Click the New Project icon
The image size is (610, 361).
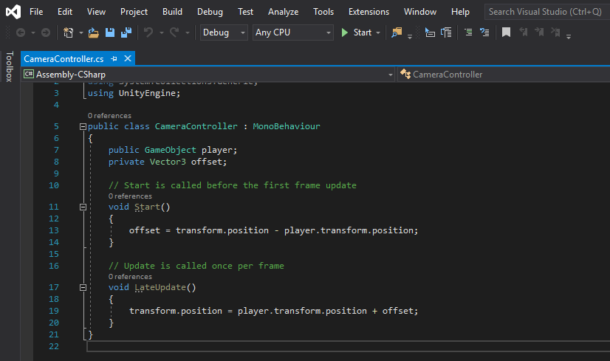[x=68, y=33]
